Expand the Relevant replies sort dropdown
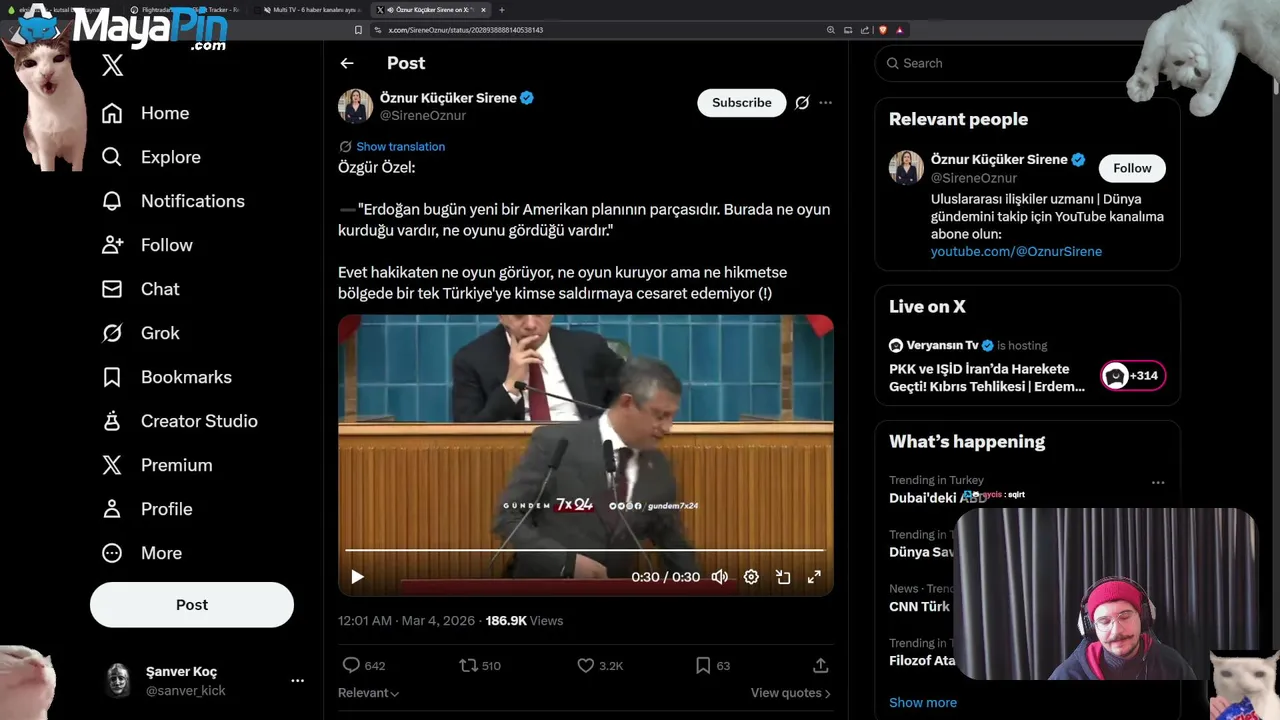Screen dimensions: 1280x720 [369, 693]
